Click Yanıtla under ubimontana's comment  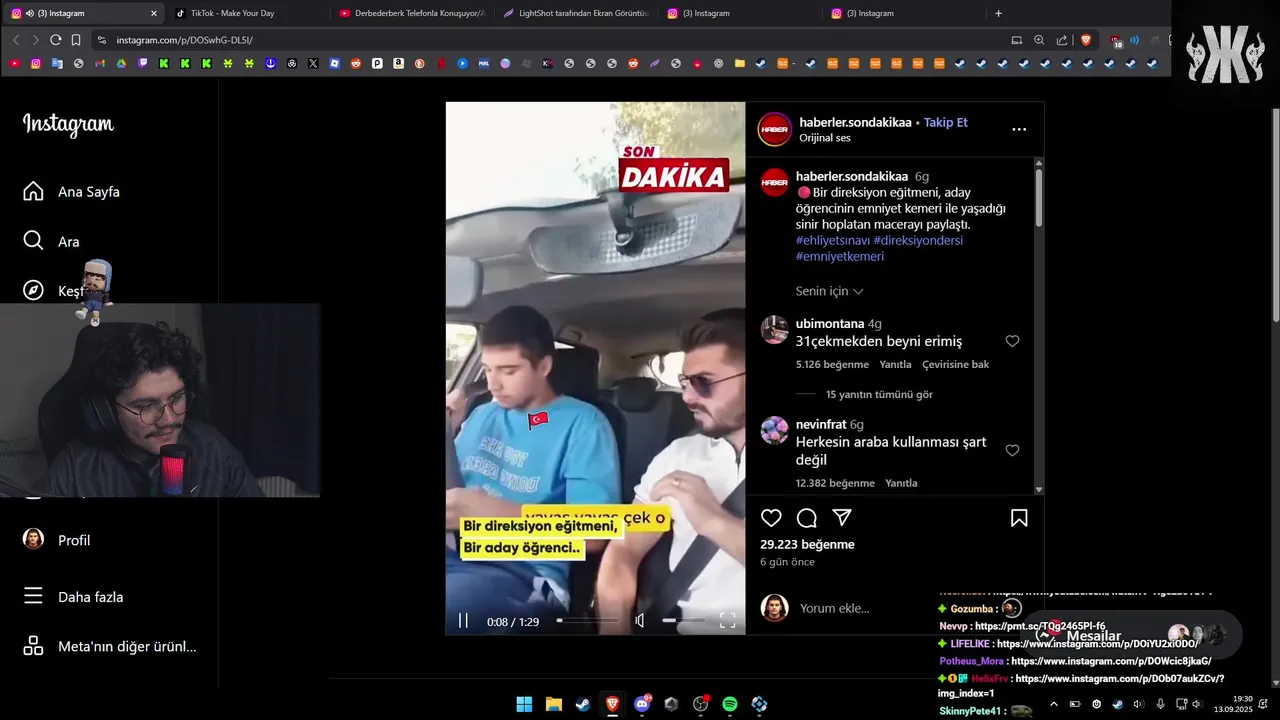895,364
